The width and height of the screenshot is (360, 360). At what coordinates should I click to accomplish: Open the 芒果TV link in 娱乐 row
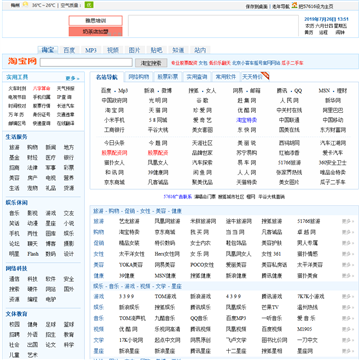pos(270,307)
